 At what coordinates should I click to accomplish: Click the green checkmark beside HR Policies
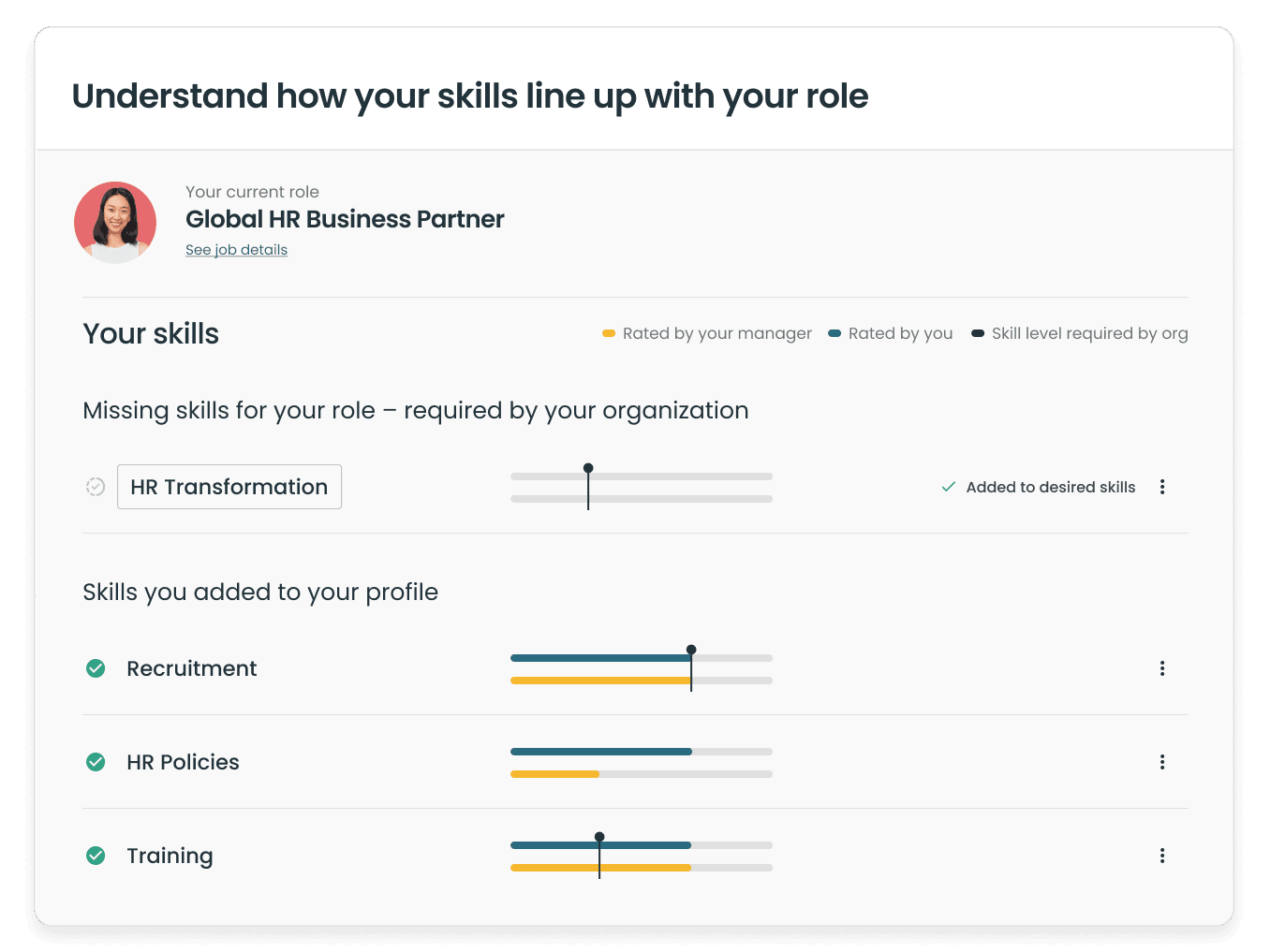(96, 762)
